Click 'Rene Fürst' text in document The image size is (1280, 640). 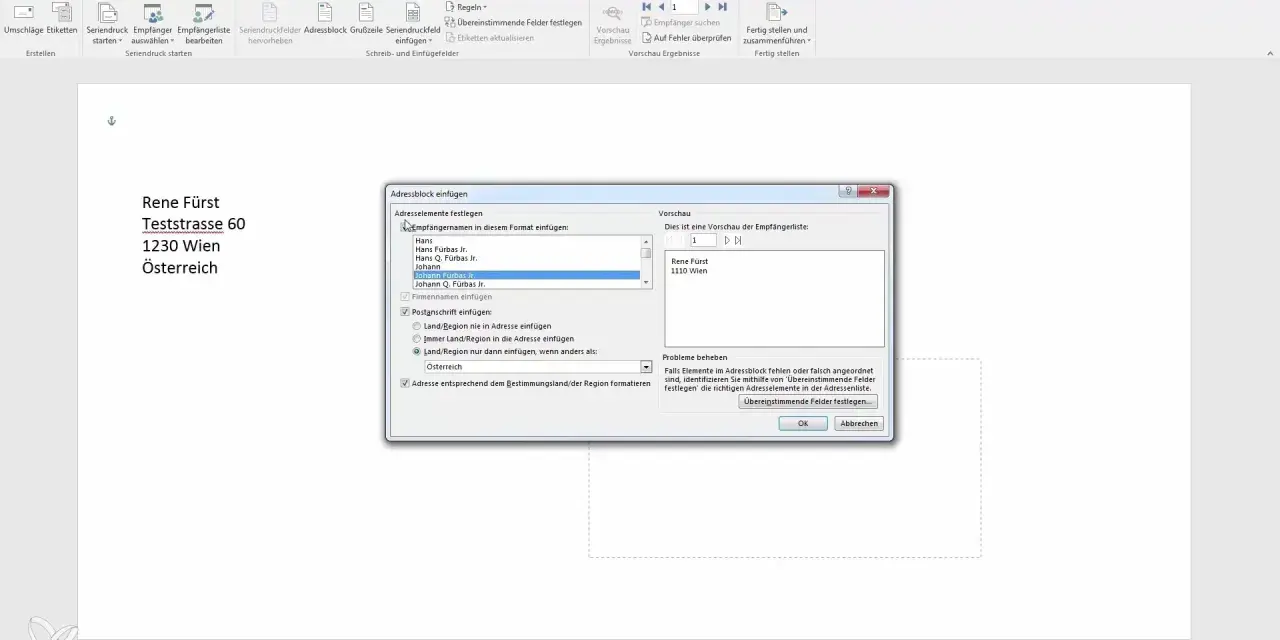click(181, 202)
